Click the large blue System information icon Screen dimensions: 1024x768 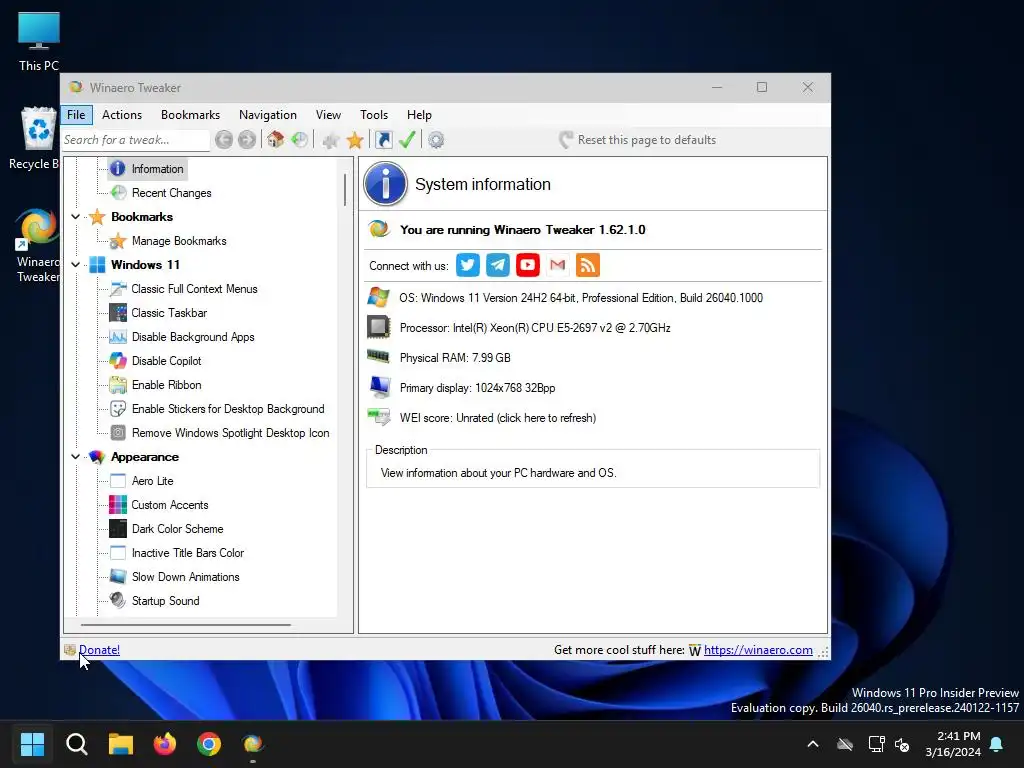pos(385,184)
